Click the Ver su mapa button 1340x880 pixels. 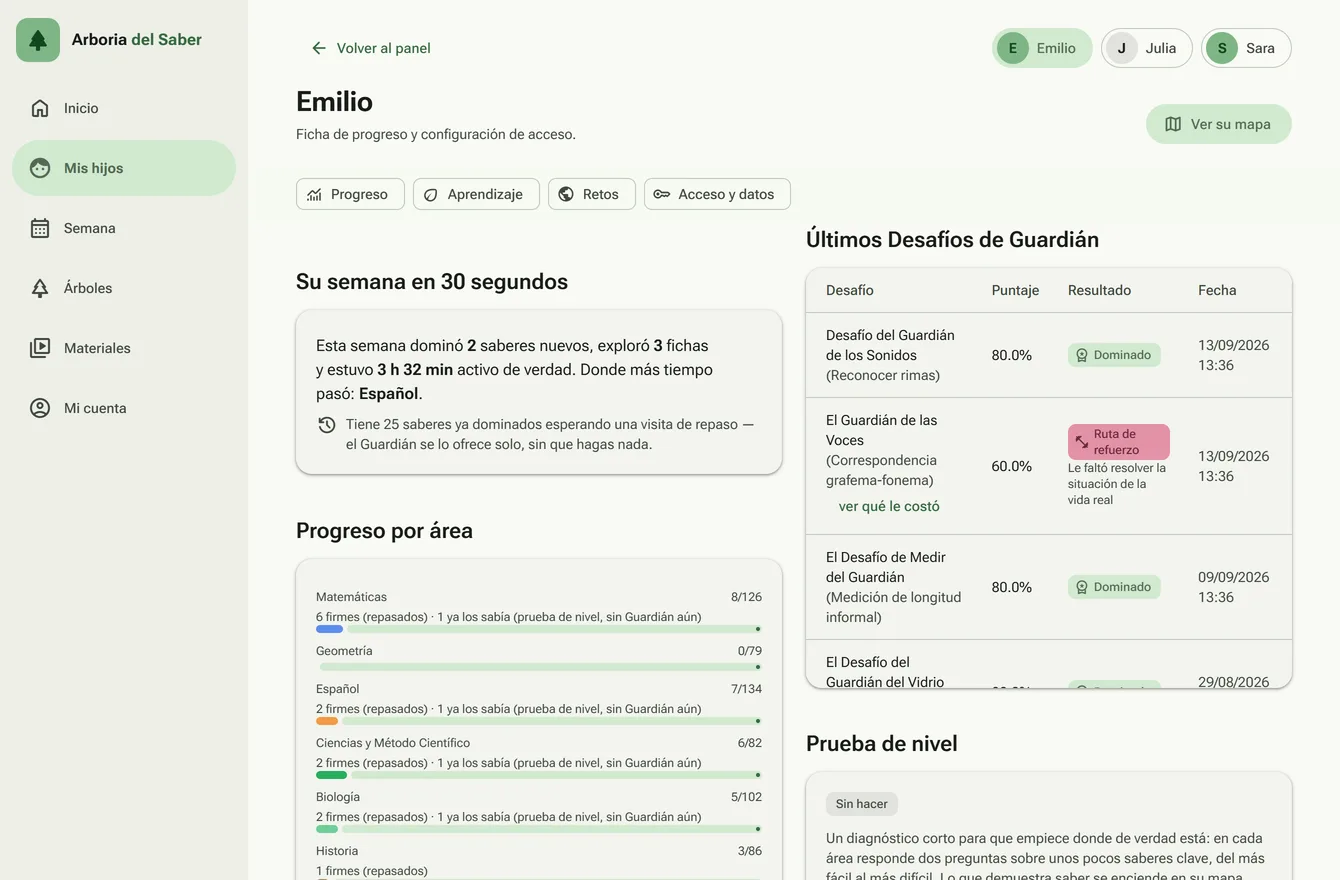[1219, 124]
